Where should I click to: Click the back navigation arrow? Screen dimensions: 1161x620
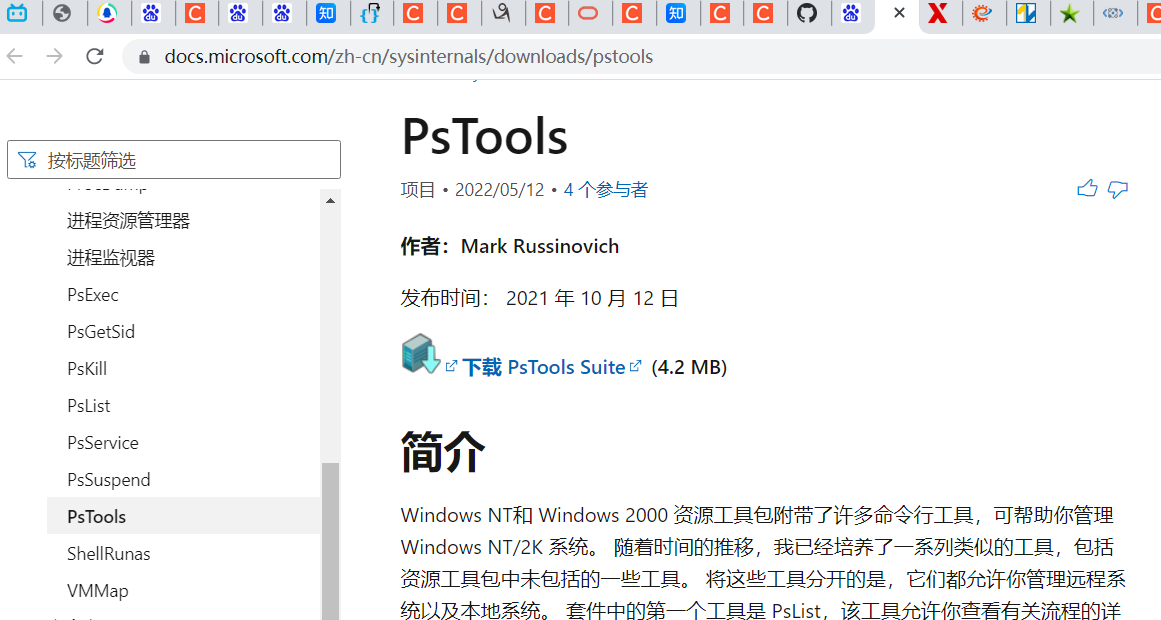click(14, 56)
